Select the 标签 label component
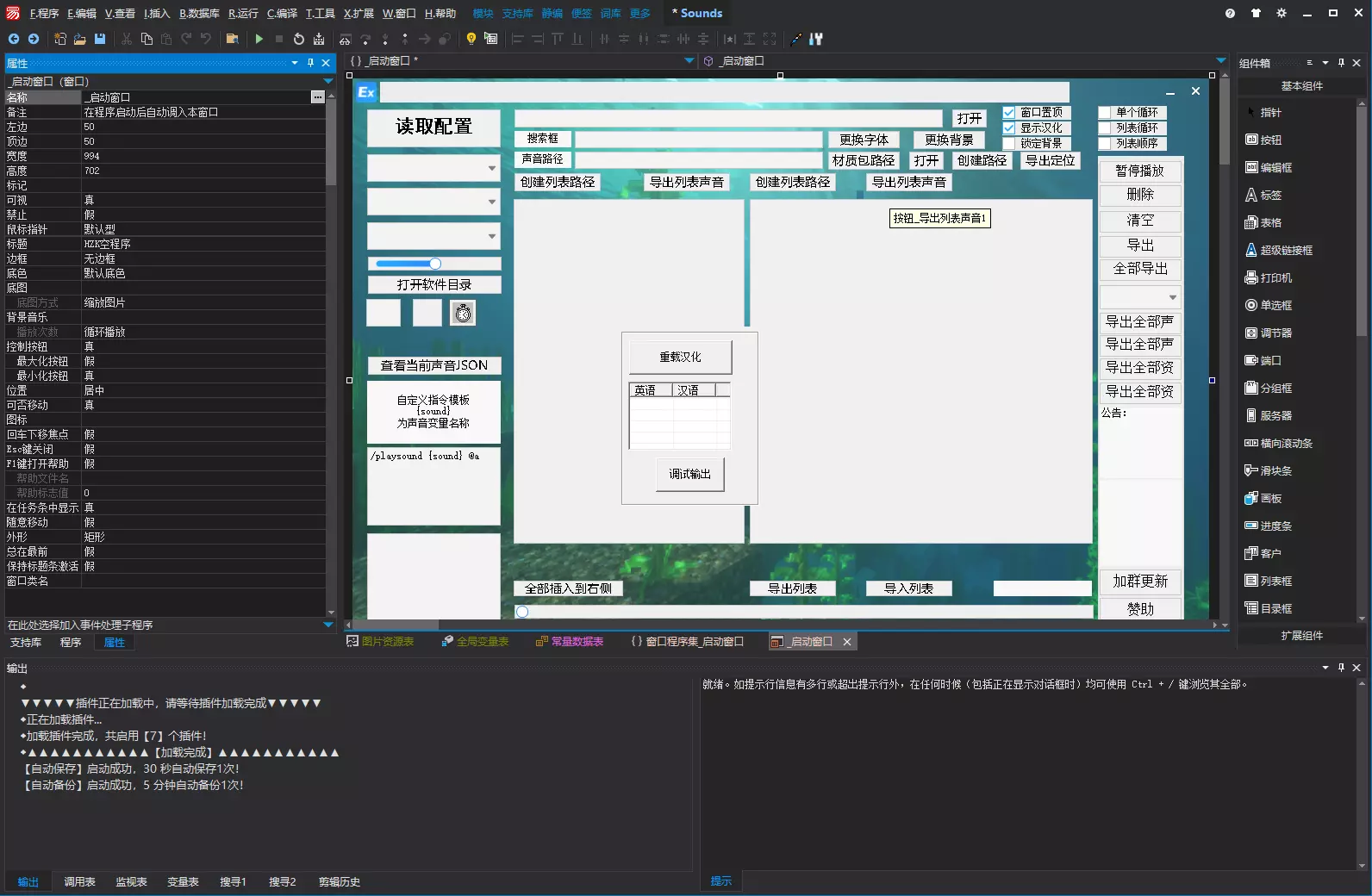1372x896 pixels. pyautogui.click(x=1264, y=195)
